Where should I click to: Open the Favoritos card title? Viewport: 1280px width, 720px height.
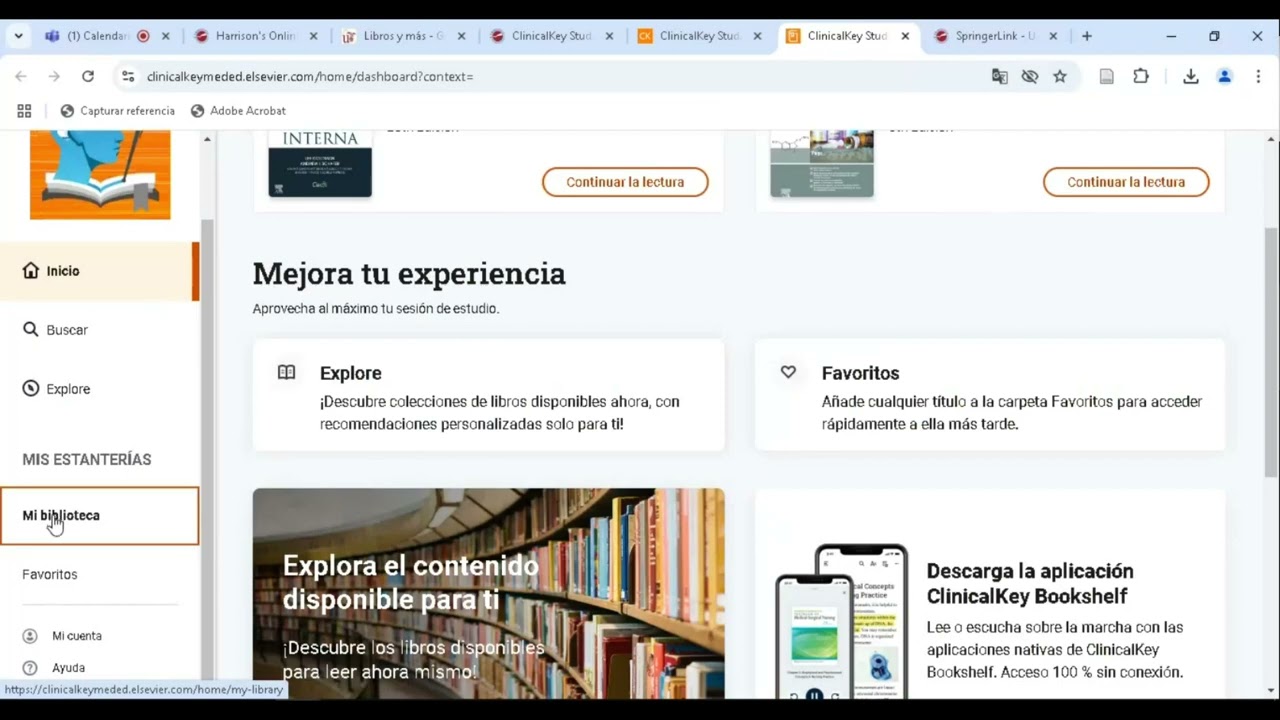click(860, 373)
